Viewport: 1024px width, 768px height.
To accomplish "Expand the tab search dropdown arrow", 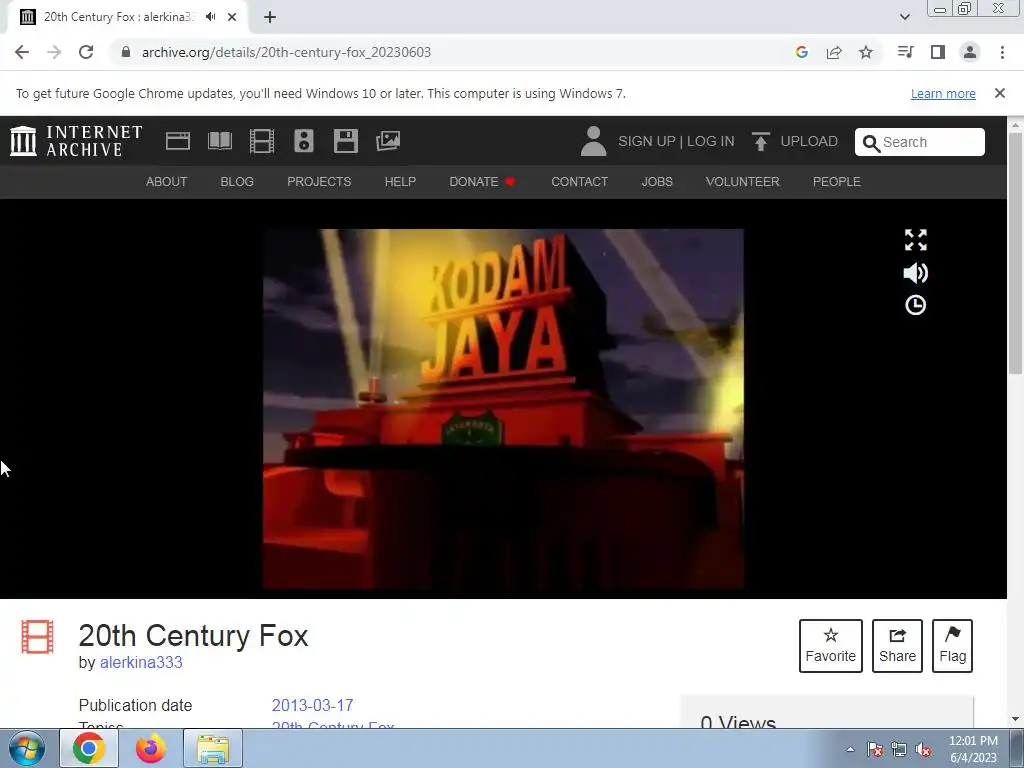I will (904, 17).
